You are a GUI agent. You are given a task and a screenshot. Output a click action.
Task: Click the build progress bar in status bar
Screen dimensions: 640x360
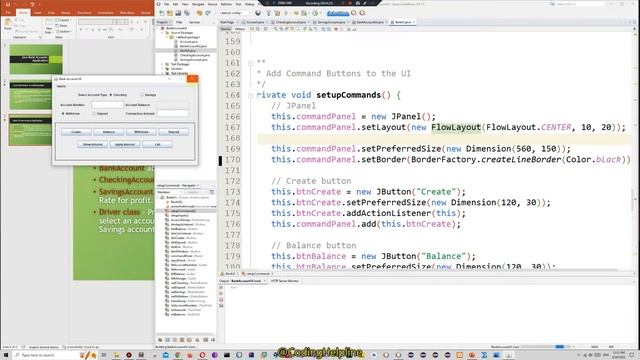click(x=547, y=347)
